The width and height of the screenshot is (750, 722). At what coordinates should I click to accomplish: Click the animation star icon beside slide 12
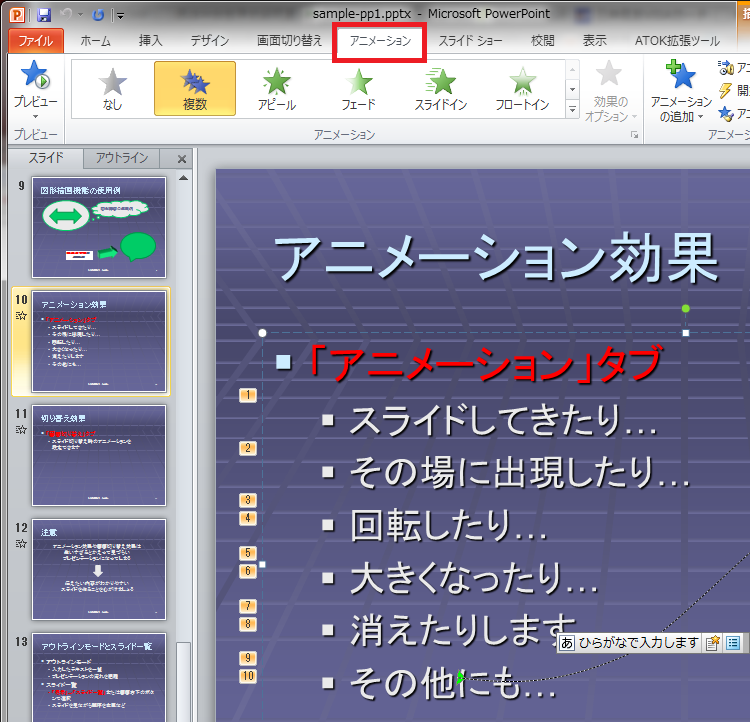click(21, 544)
